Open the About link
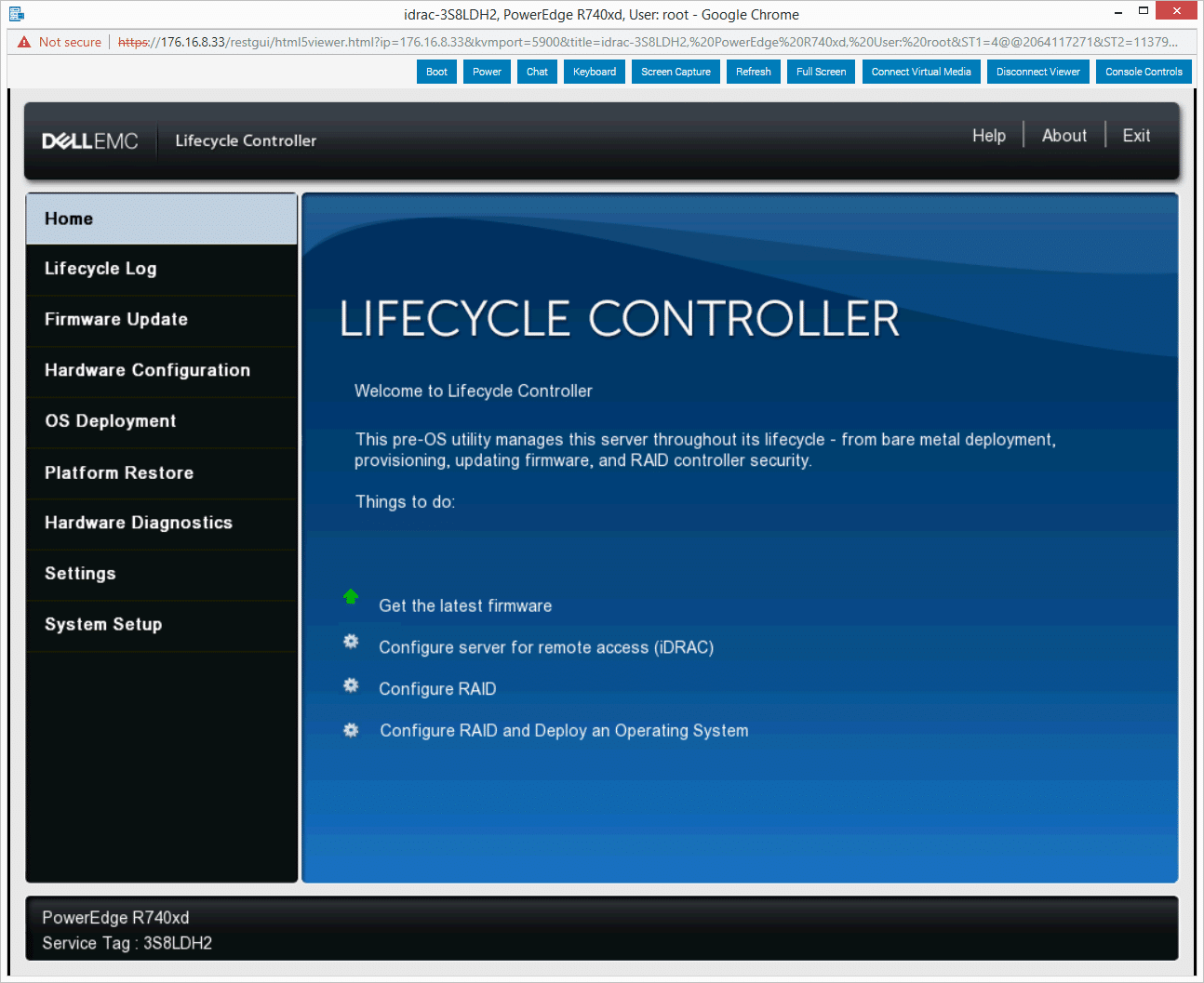This screenshot has height=983, width=1204. (x=1064, y=136)
